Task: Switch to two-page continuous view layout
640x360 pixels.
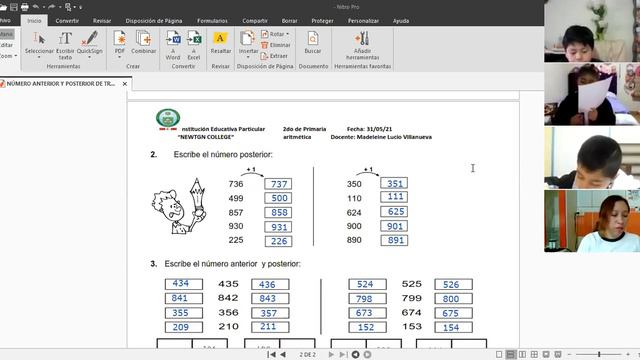Action: coord(534,354)
